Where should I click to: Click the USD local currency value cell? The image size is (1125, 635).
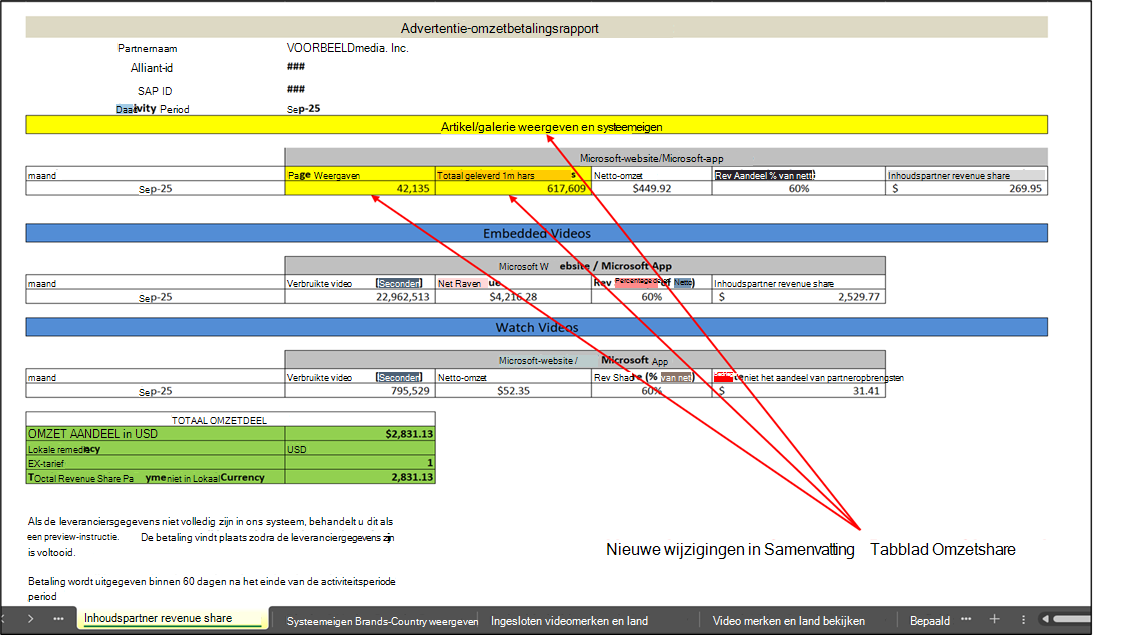point(359,448)
